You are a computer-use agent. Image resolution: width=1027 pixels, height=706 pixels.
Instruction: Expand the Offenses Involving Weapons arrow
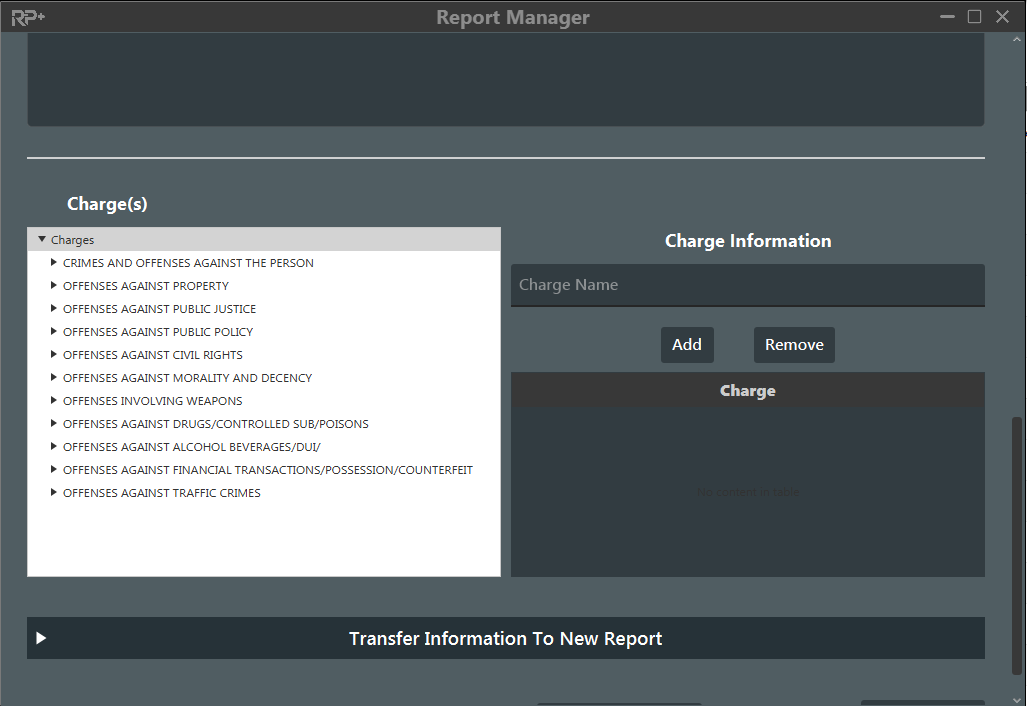[54, 401]
